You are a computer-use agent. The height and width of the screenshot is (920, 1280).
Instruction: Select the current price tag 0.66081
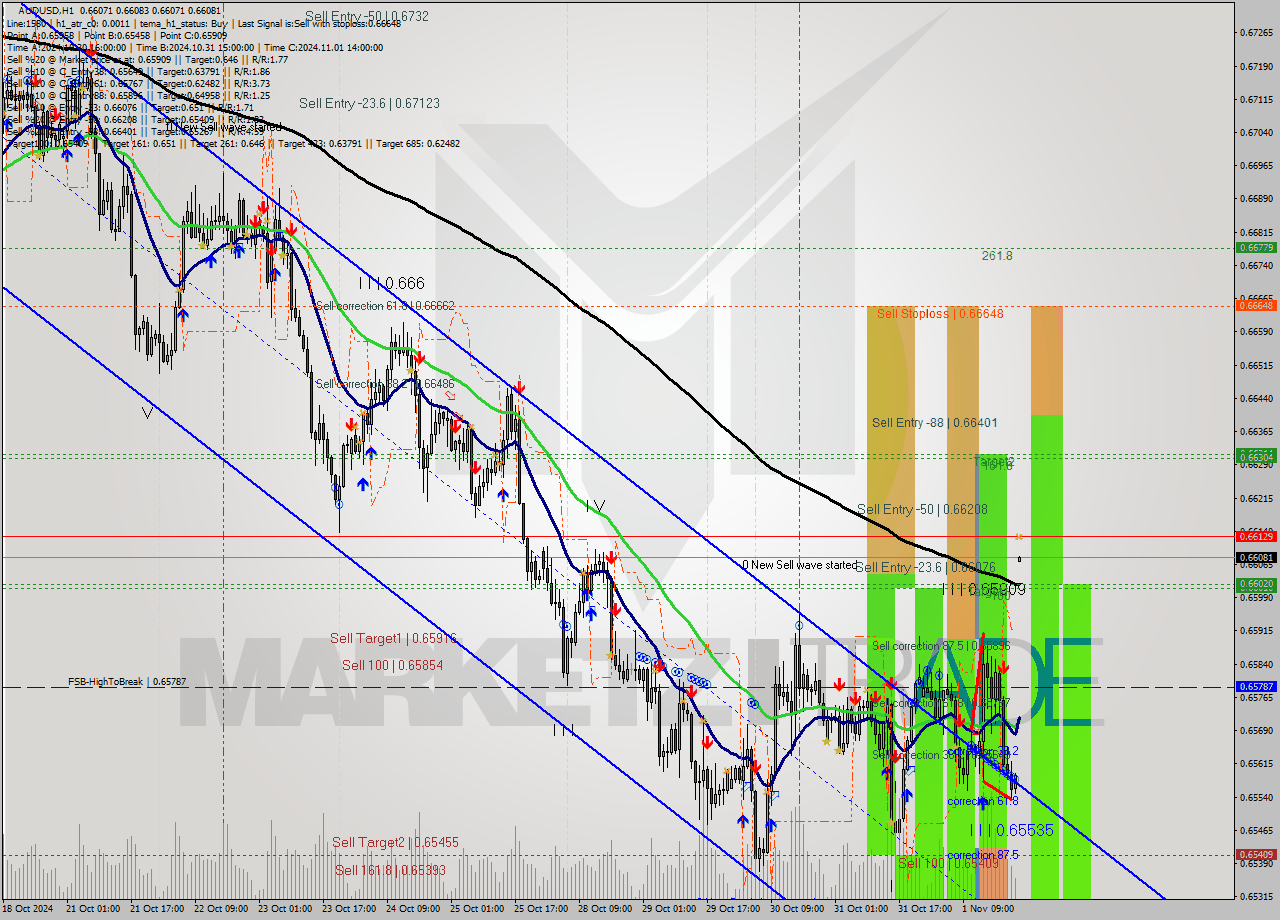coord(1256,557)
